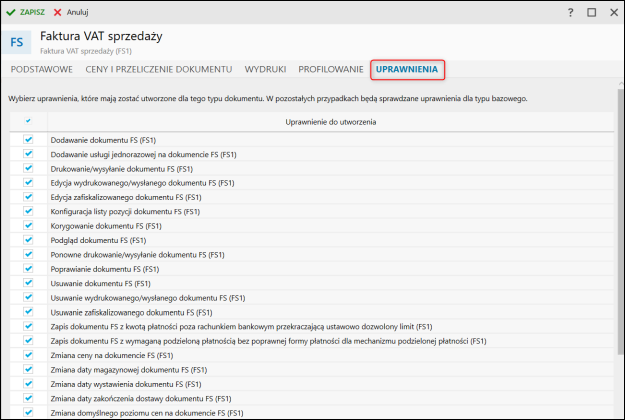Disable Usuwanie dokumentu FS (FS1) permission
This screenshot has width=625, height=420.
point(28,284)
